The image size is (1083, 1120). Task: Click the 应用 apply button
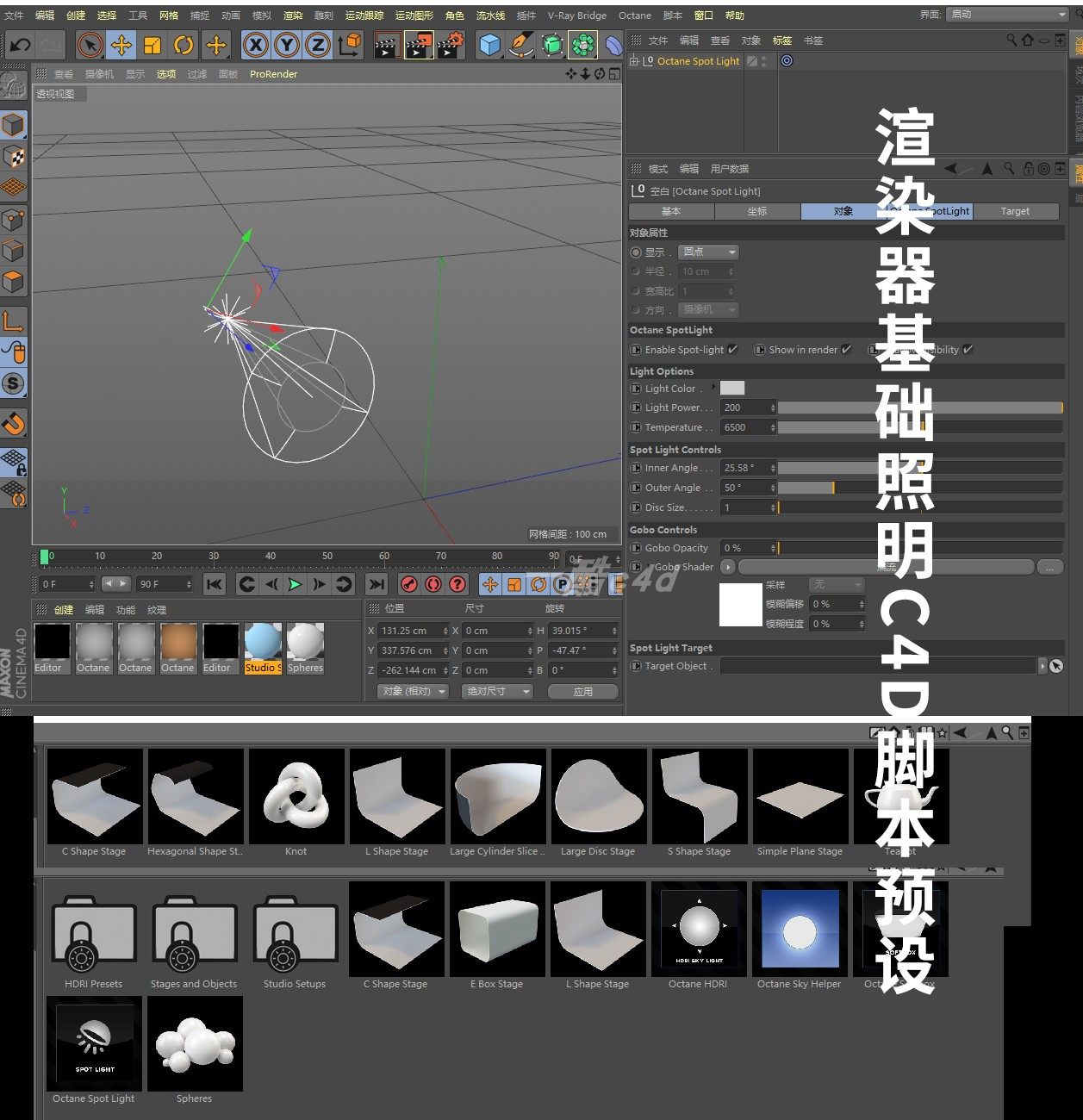tap(583, 691)
